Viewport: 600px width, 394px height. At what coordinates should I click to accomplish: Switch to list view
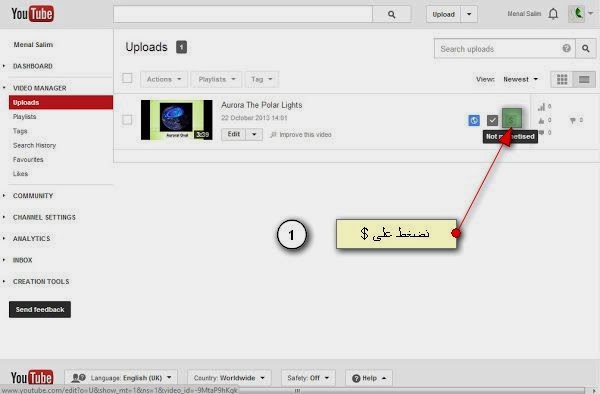[584, 79]
